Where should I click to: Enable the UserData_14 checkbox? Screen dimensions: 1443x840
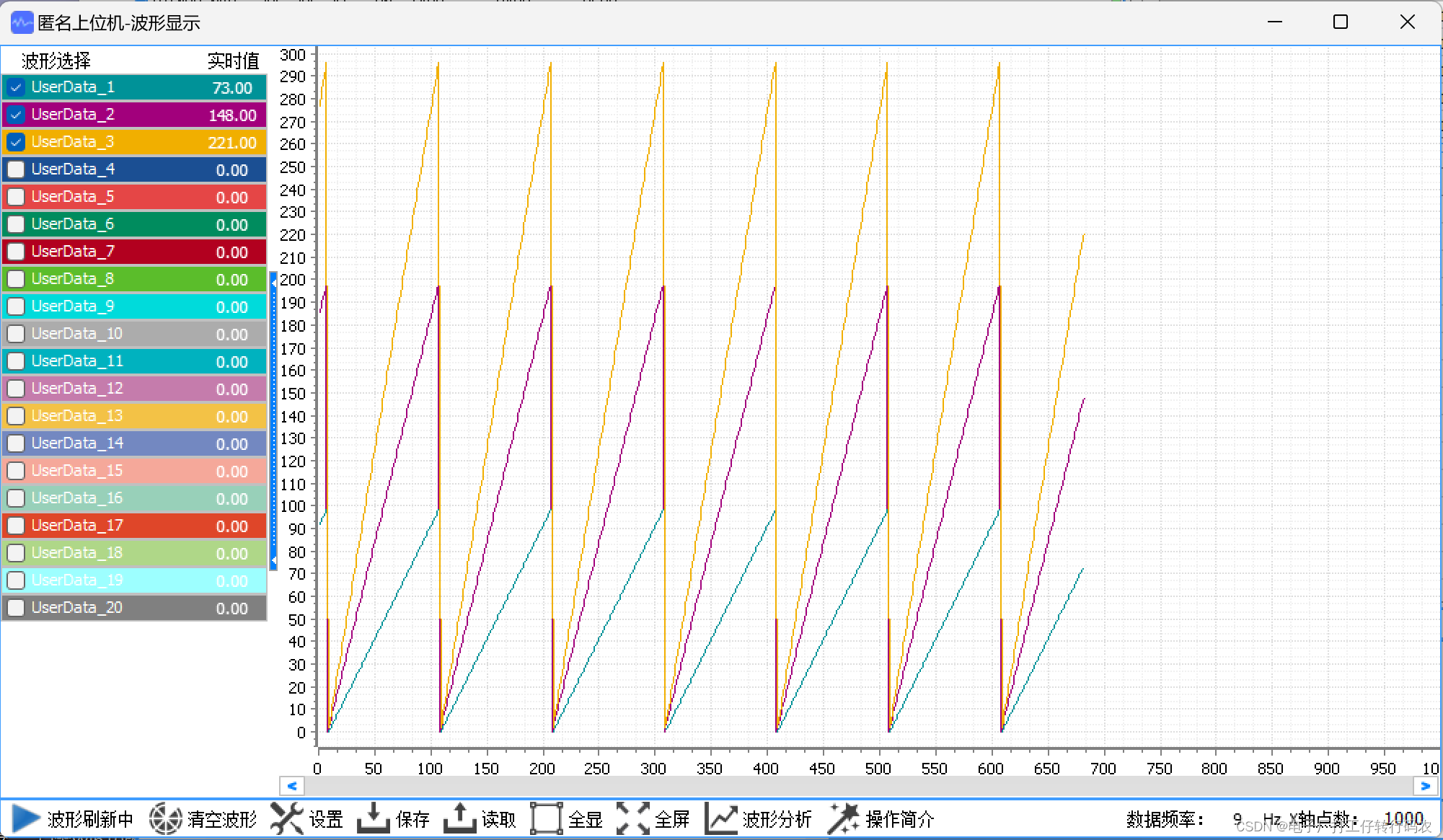click(16, 443)
